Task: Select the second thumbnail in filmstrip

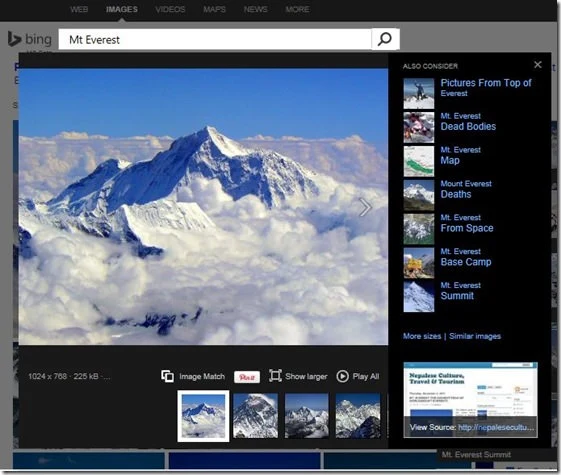Action: [255, 416]
